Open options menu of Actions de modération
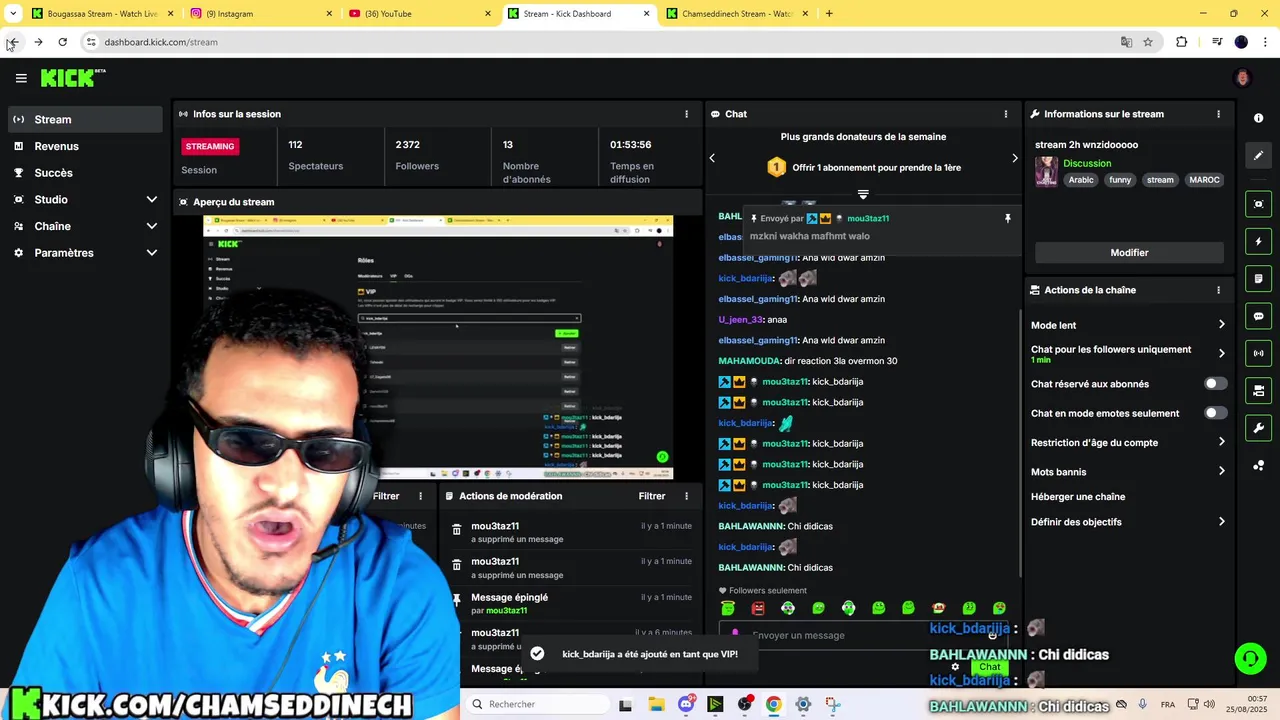This screenshot has height=720, width=1280. coord(686,496)
